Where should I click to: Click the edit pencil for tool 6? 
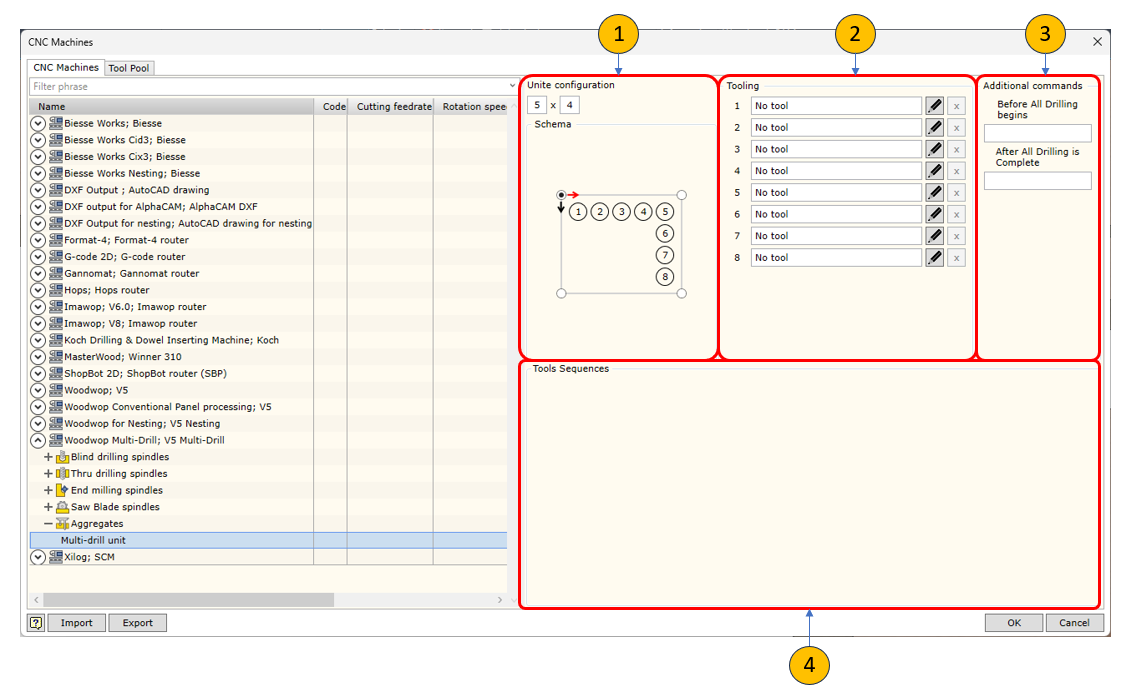click(935, 214)
